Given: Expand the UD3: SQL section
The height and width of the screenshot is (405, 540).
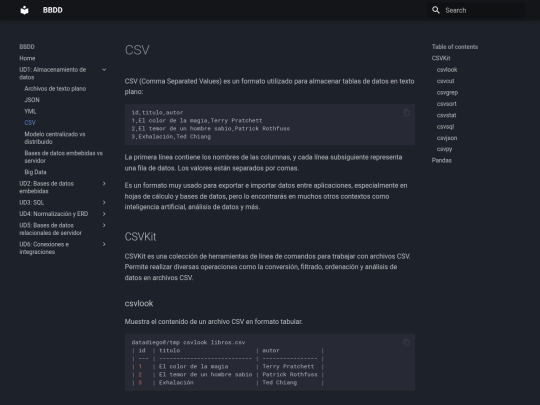Looking at the screenshot, I should pyautogui.click(x=104, y=202).
